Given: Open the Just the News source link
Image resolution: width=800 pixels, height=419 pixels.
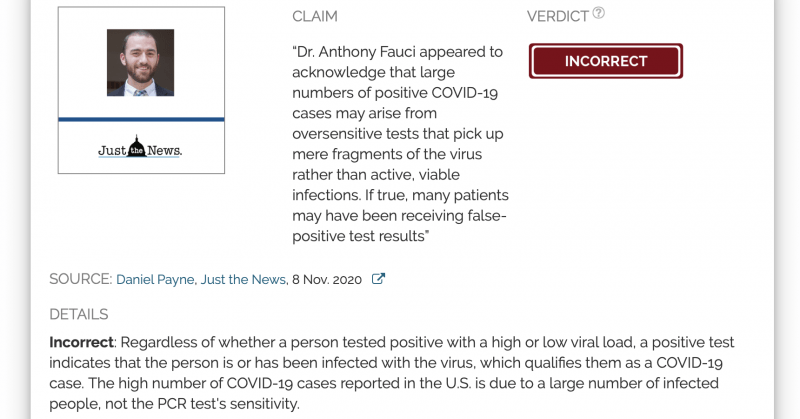Looking at the screenshot, I should click(243, 280).
